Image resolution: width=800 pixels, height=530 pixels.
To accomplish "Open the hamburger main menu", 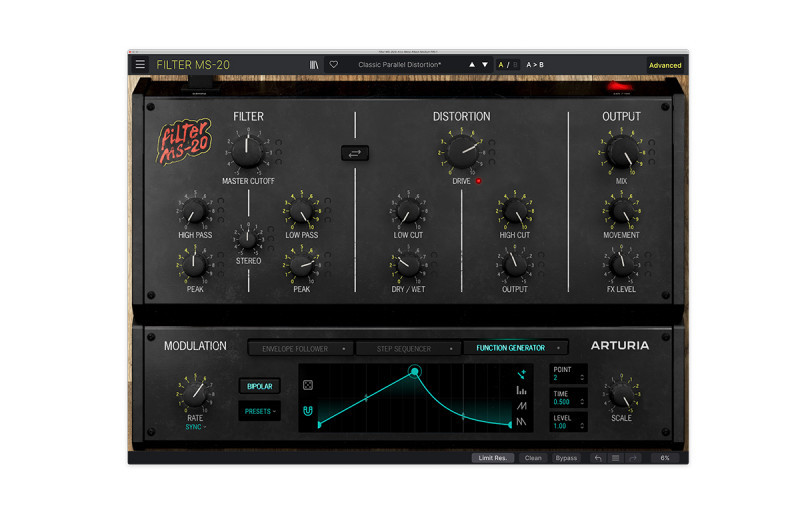I will point(140,65).
